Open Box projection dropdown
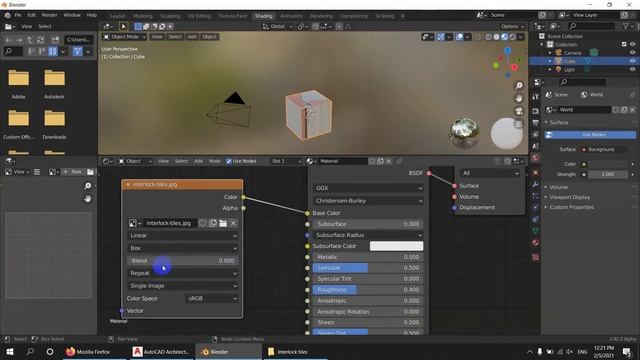 tap(183, 248)
